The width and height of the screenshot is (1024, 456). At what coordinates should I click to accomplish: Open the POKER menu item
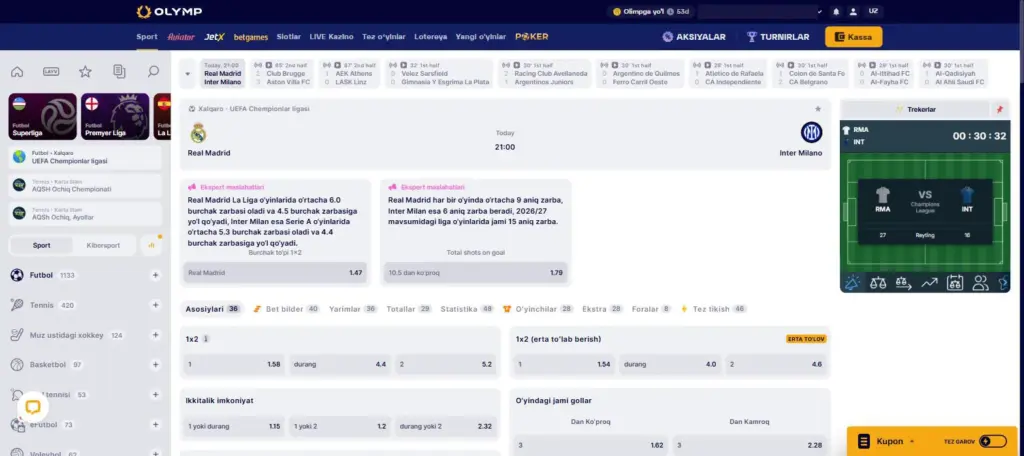click(532, 37)
